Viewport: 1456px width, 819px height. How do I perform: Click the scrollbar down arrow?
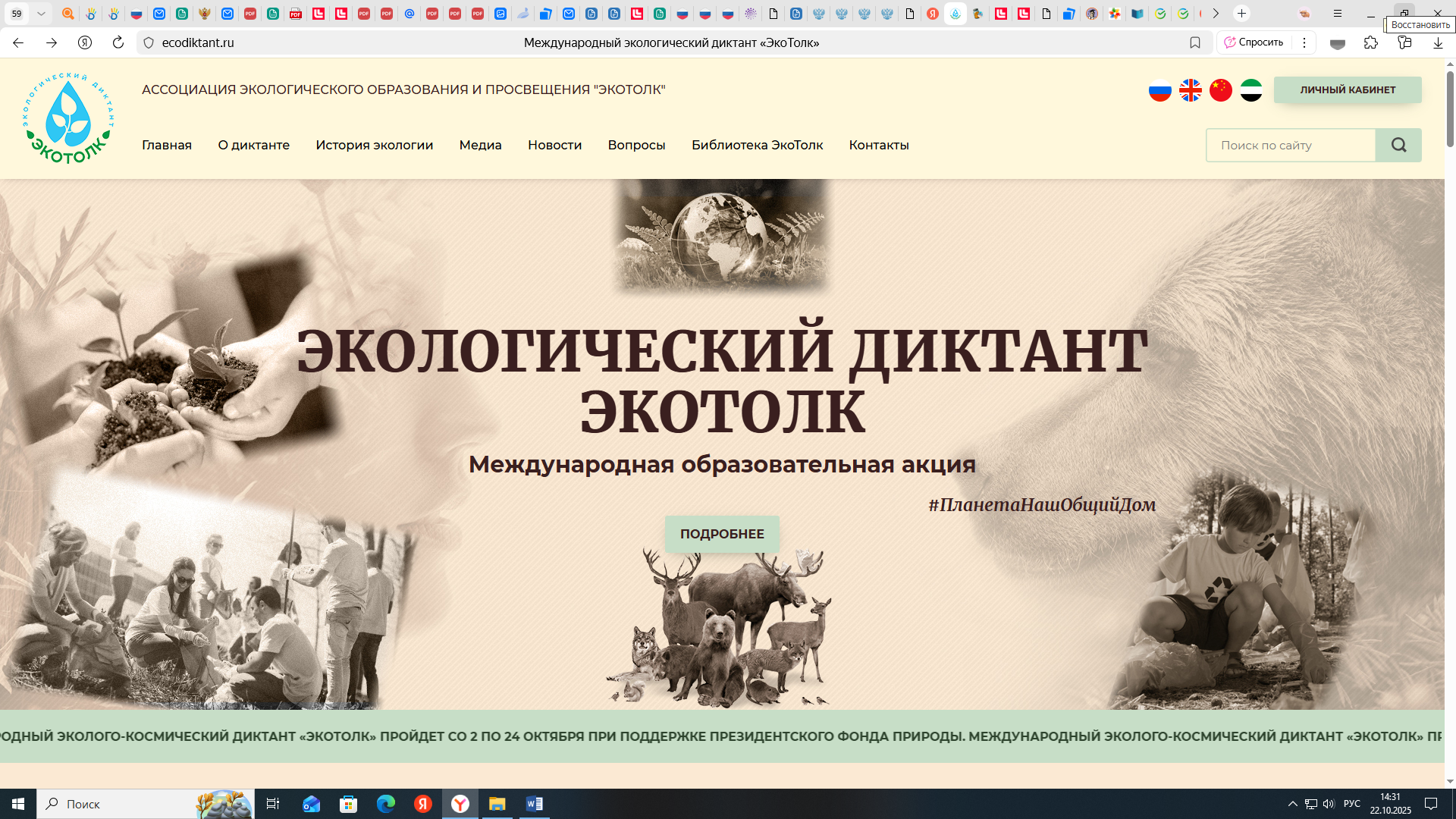pyautogui.click(x=1450, y=782)
